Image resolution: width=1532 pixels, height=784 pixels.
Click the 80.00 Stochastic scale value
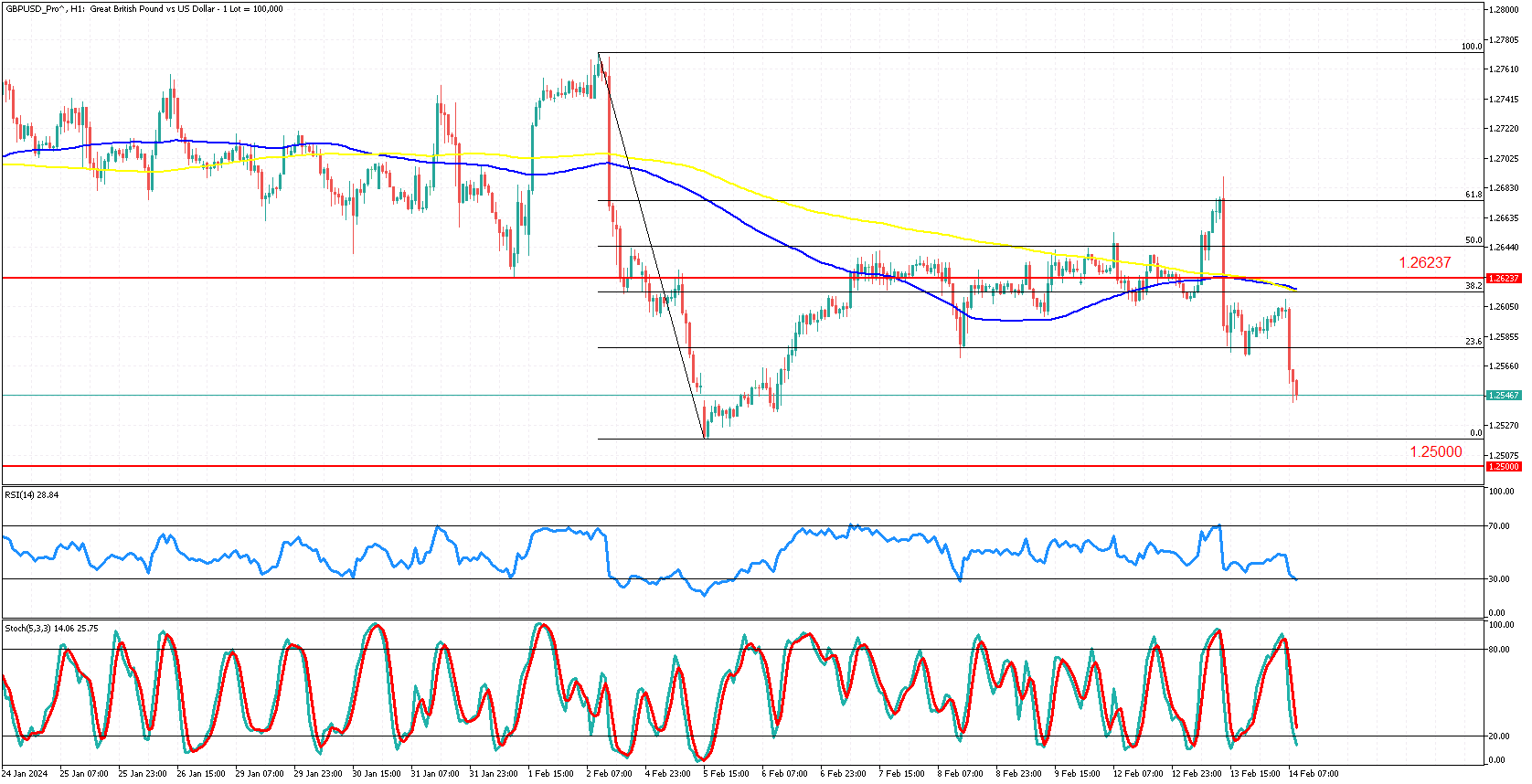pyautogui.click(x=1497, y=650)
